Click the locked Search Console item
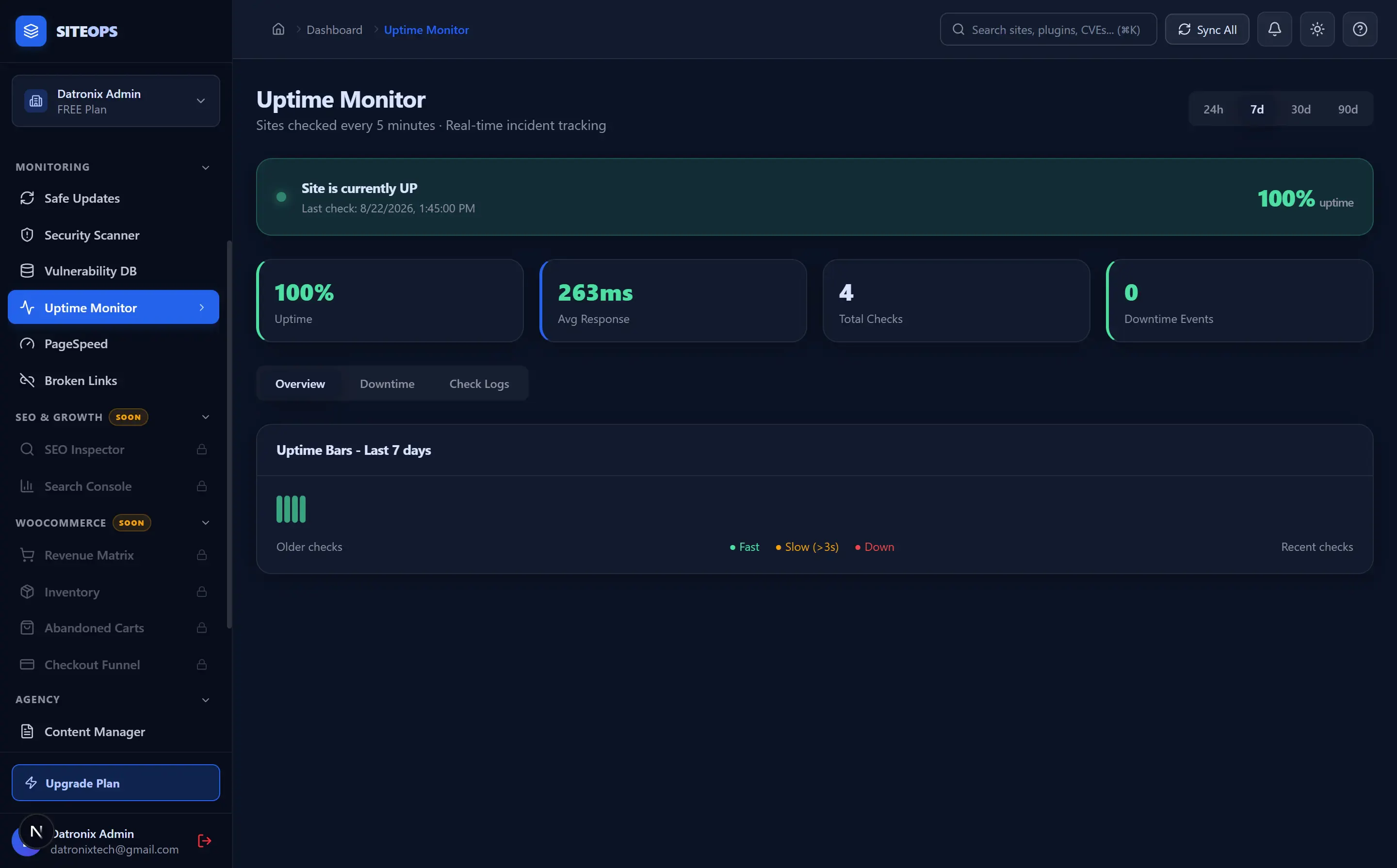The width and height of the screenshot is (1397, 868). tap(113, 486)
